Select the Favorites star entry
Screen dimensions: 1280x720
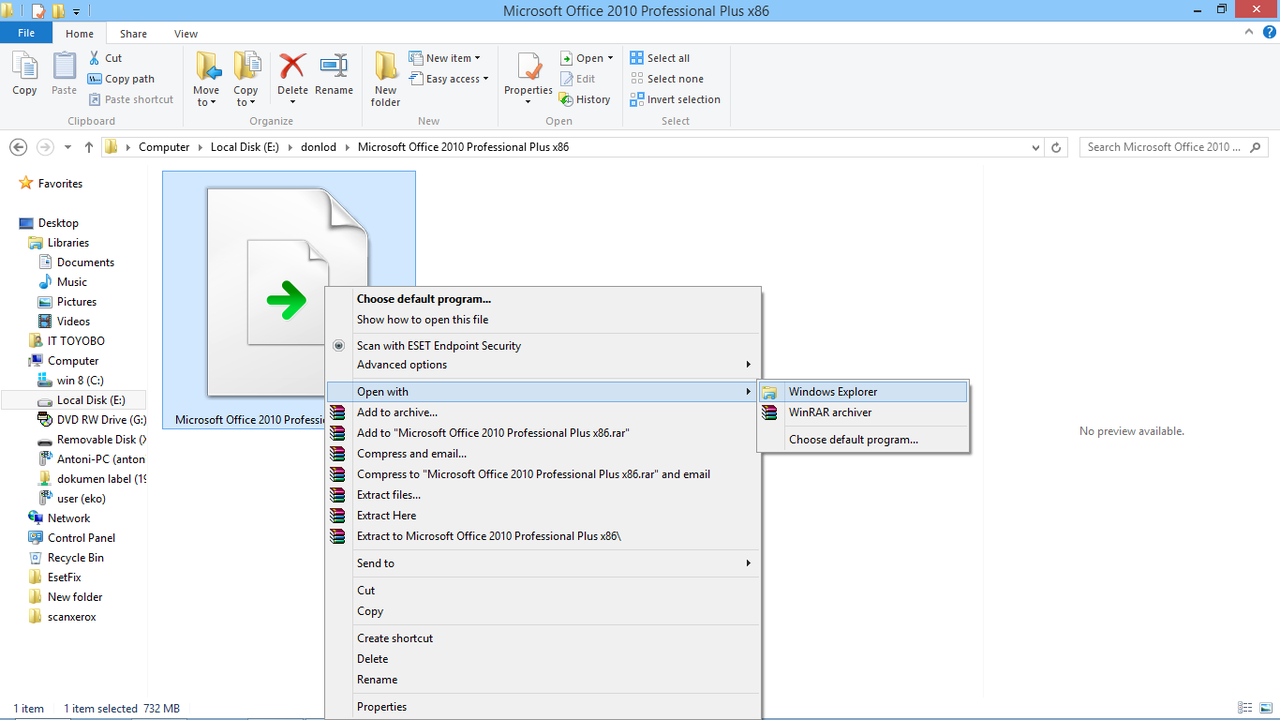coord(51,184)
